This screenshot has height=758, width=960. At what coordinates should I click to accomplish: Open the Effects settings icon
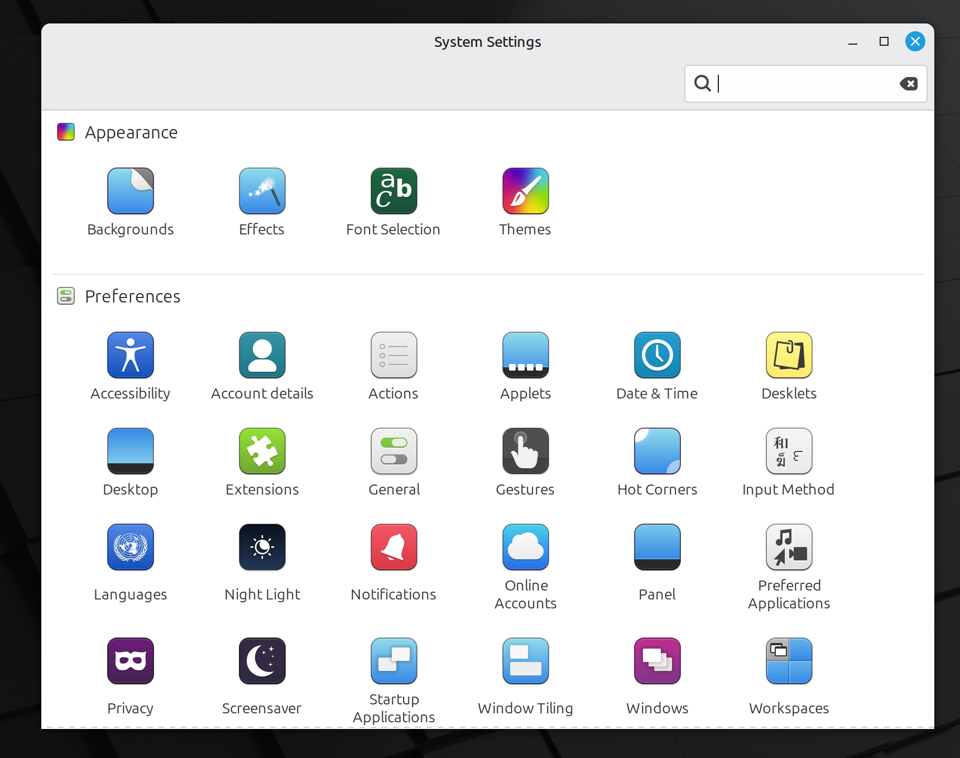pos(262,191)
